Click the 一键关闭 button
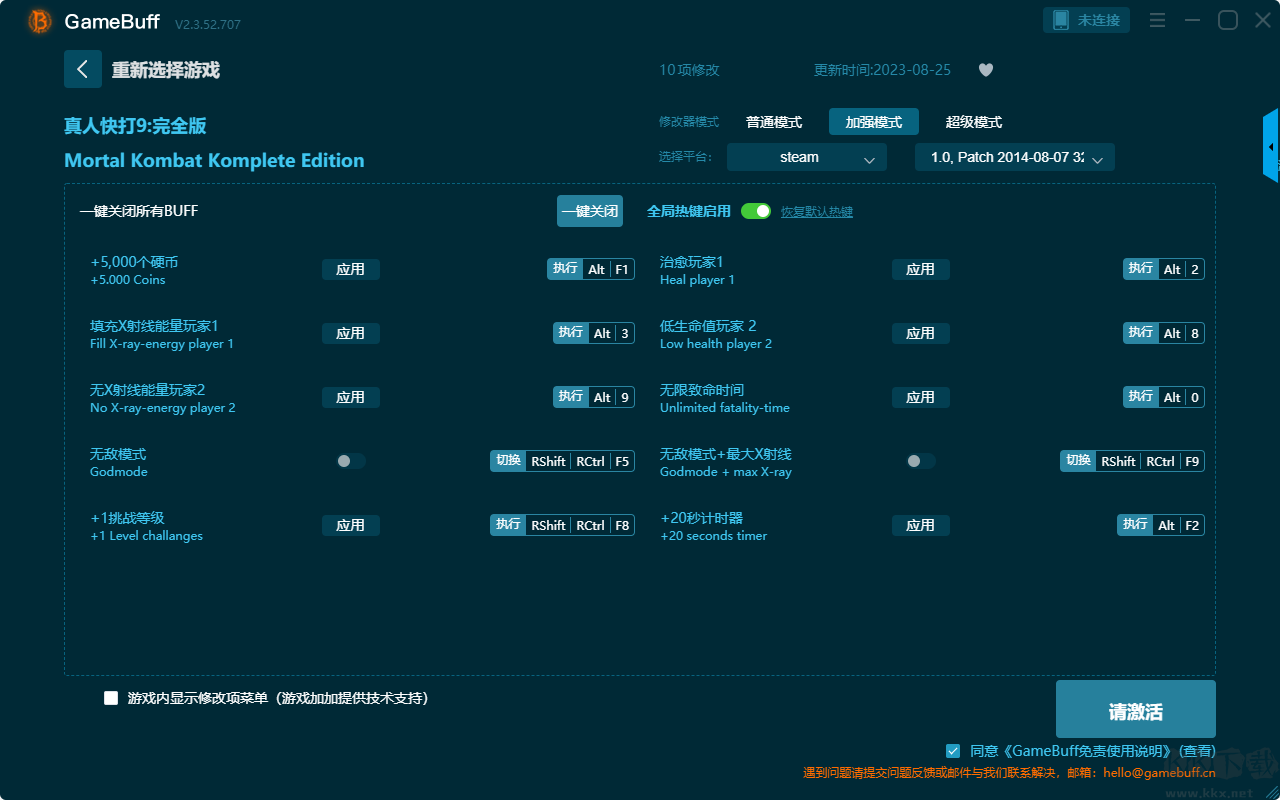The height and width of the screenshot is (800, 1280). coord(590,211)
